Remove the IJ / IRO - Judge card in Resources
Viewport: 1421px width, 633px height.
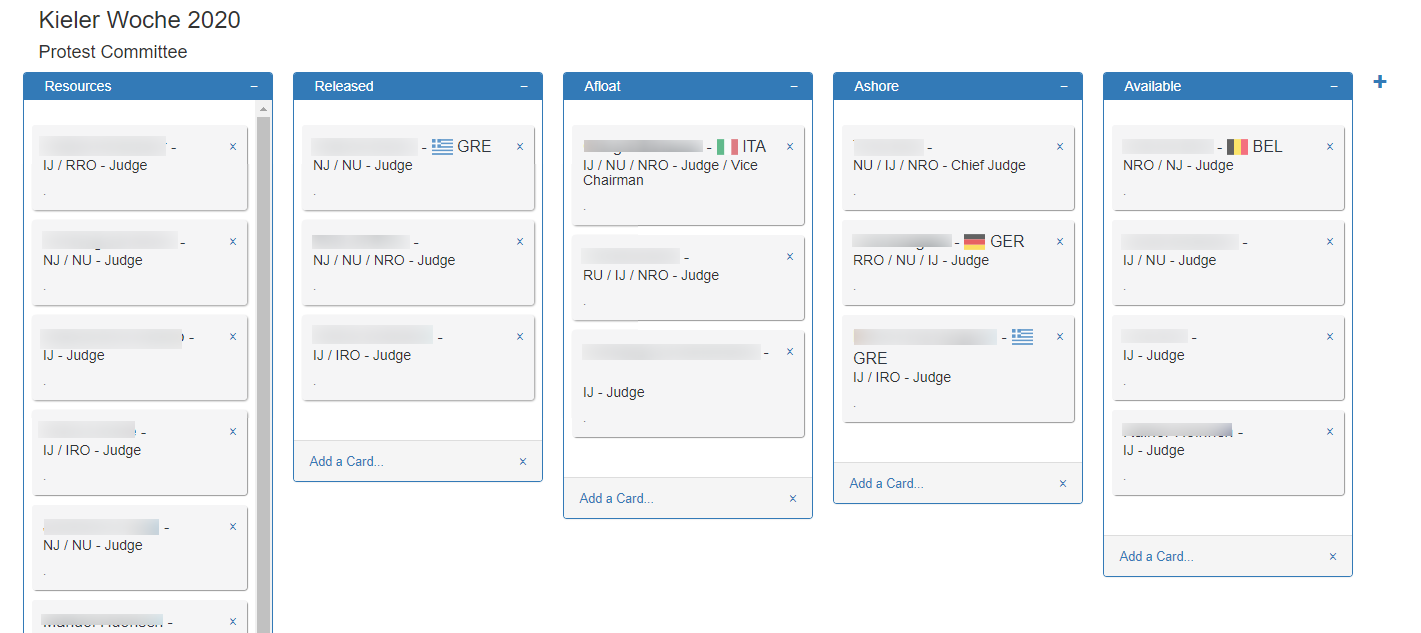[233, 431]
